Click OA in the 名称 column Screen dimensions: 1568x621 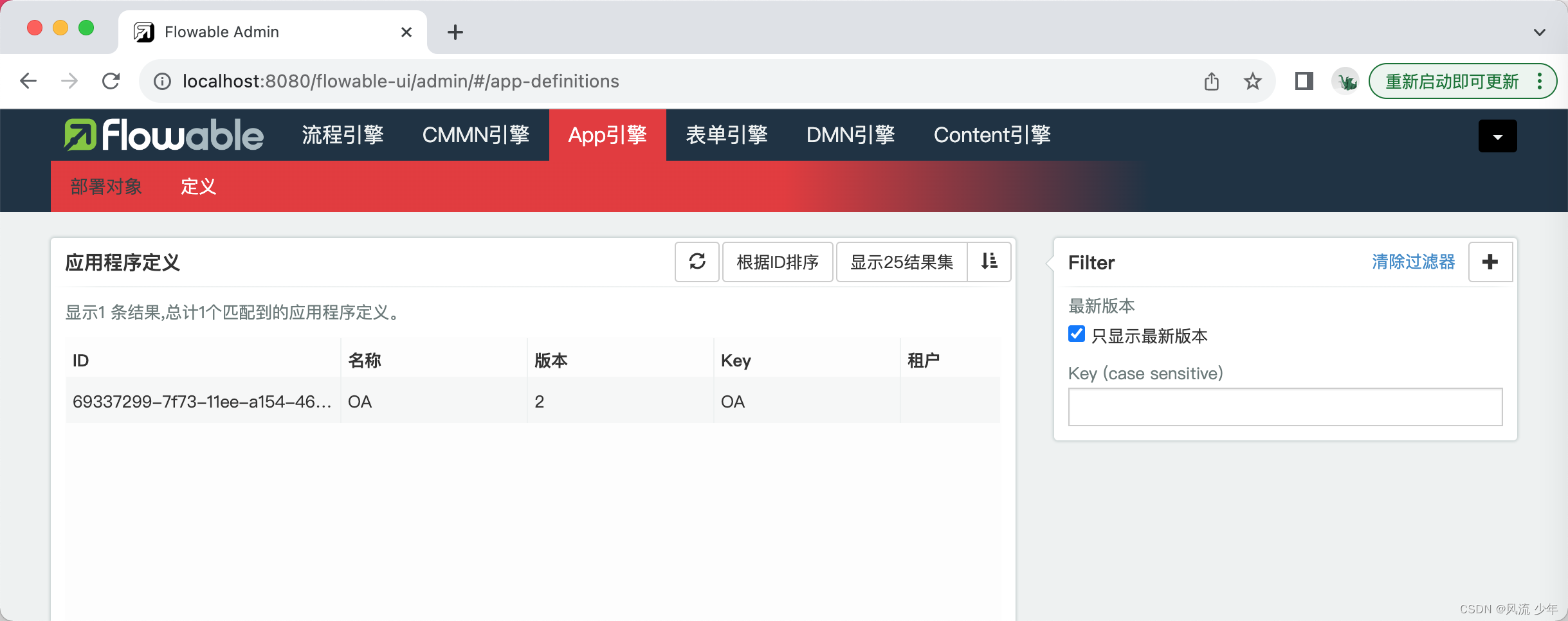[360, 402]
